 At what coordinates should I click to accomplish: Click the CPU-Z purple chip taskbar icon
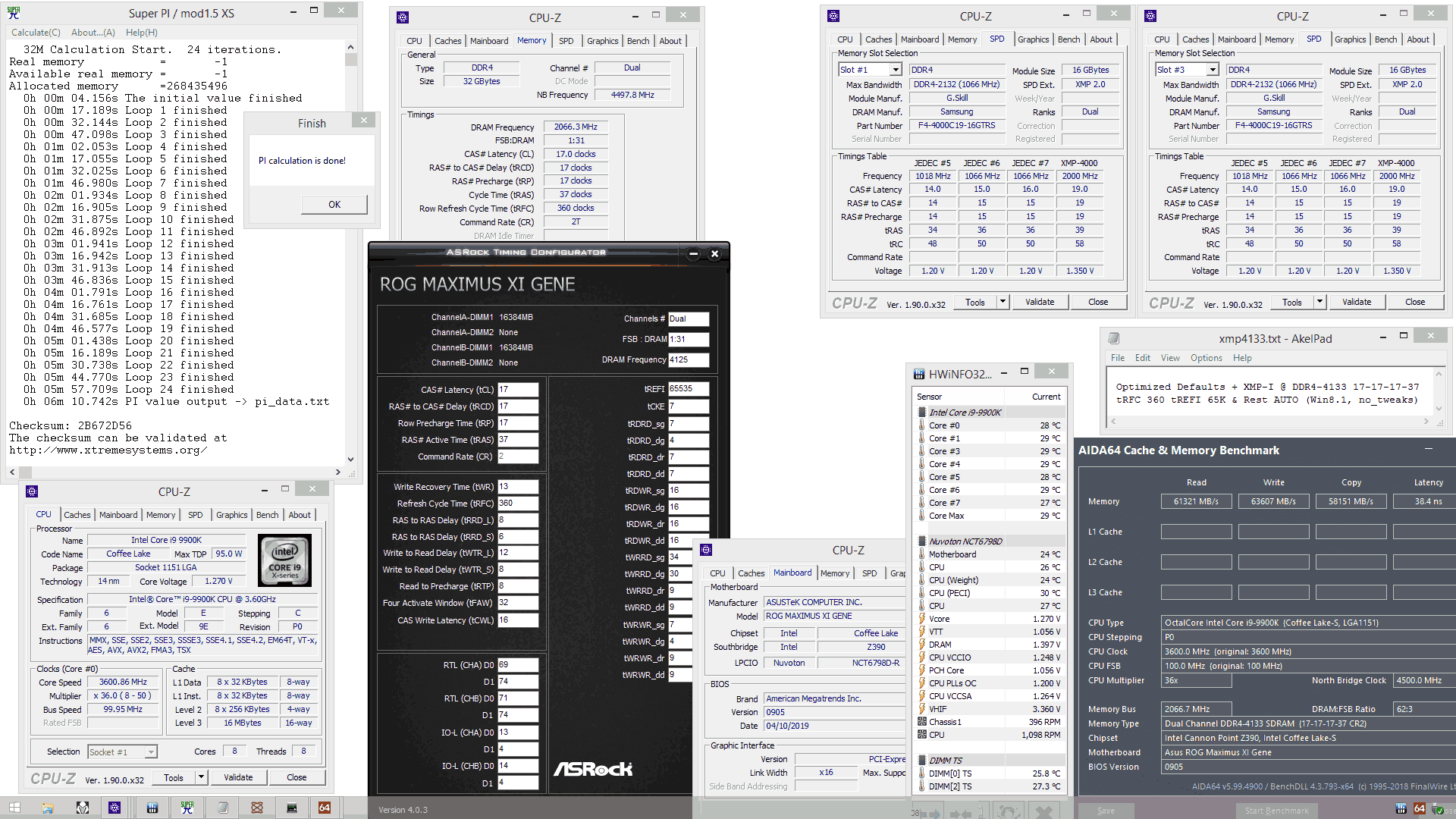pos(115,808)
